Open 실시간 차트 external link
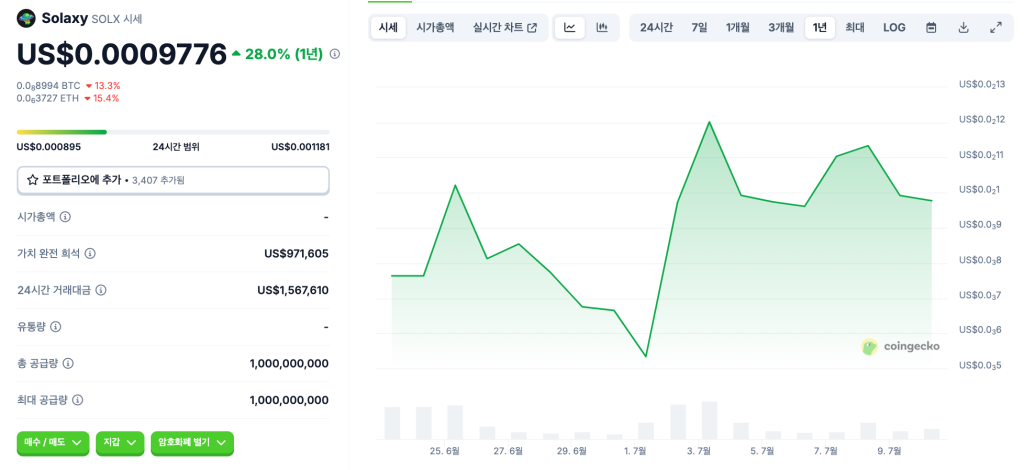1024x470 pixels. tap(505, 27)
